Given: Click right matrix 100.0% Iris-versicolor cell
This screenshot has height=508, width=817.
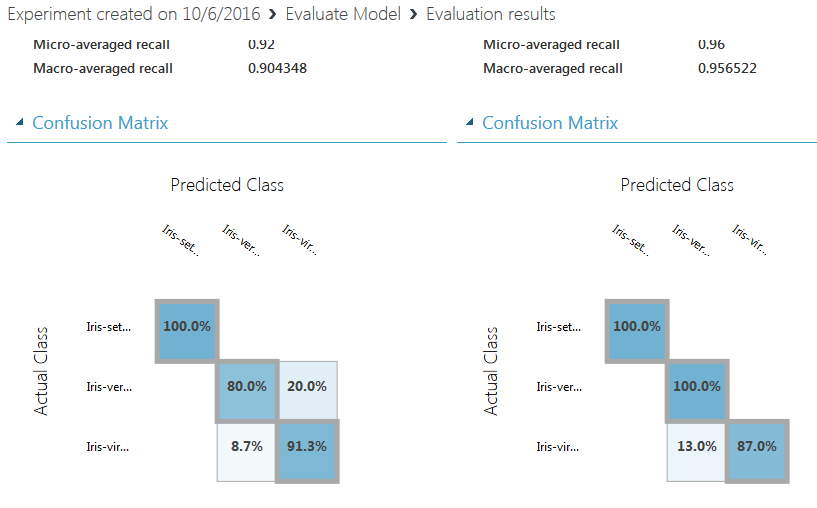Looking at the screenshot, I should 697,387.
